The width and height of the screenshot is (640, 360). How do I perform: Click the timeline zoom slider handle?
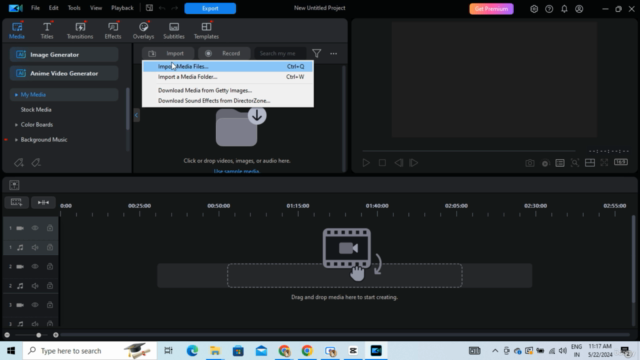coord(39,335)
